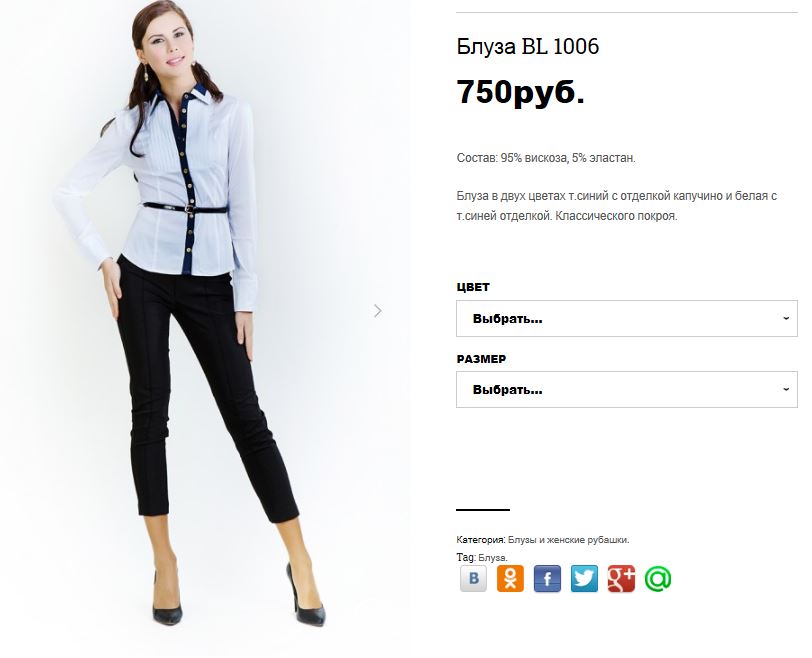Click the 750руб. price text
Screen dimensions: 812x658
[520, 92]
